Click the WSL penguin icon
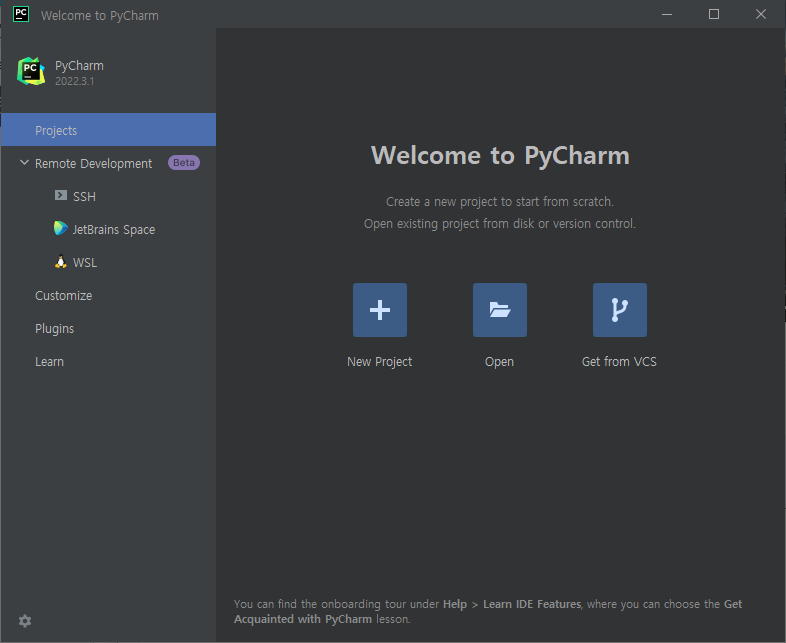The width and height of the screenshot is (786, 643). tap(61, 262)
